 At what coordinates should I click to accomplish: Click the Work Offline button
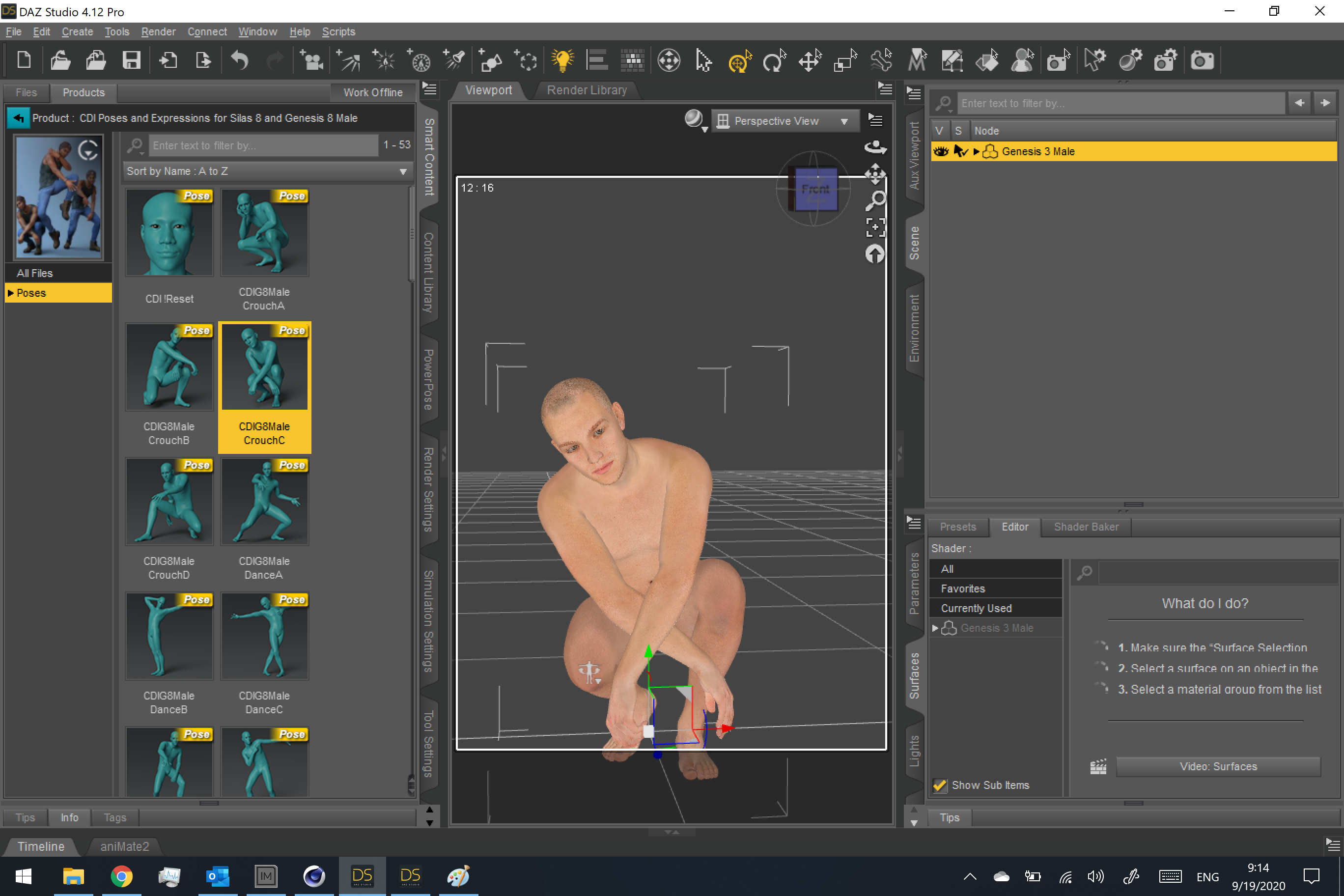coord(372,92)
